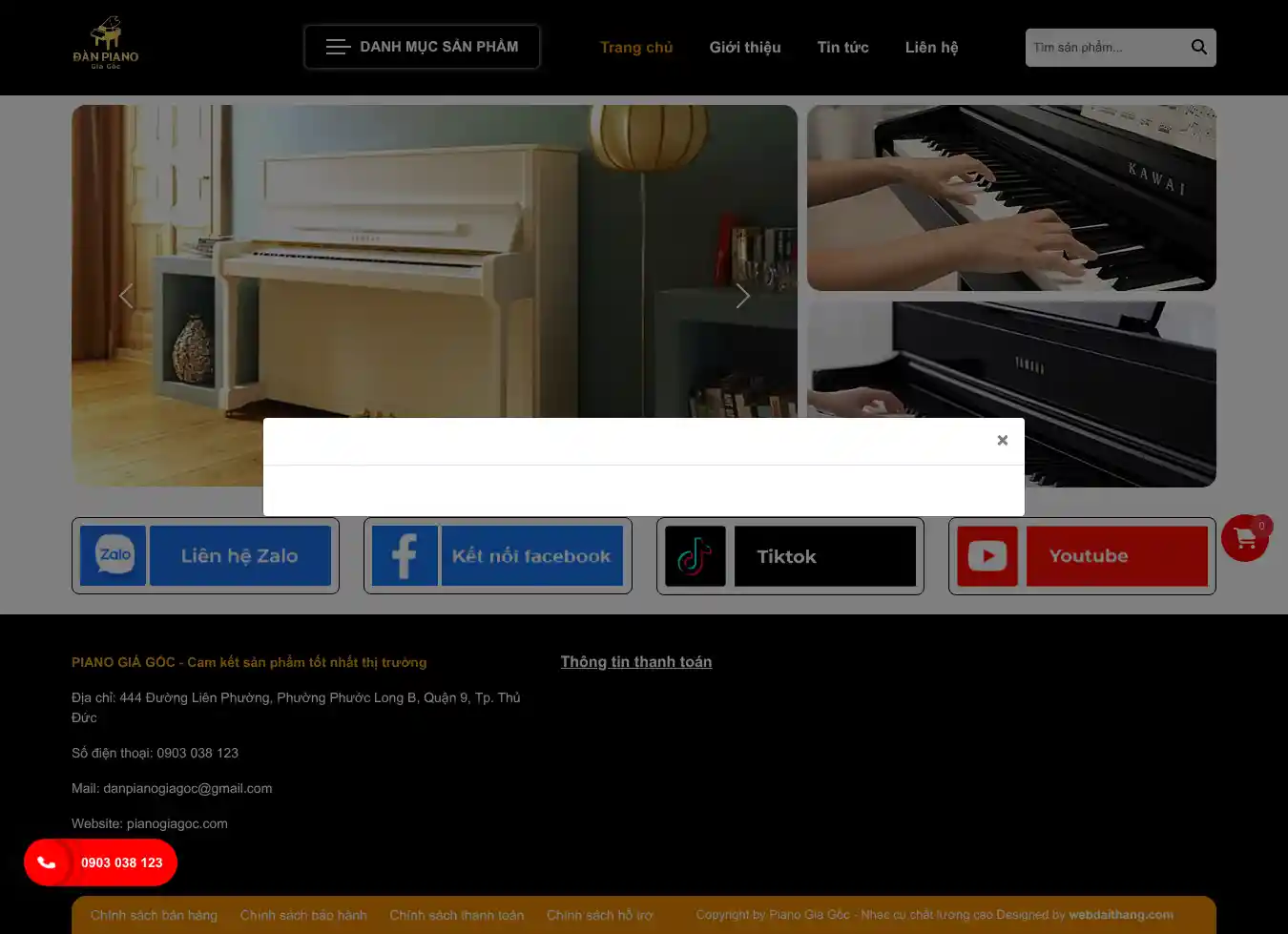1288x934 pixels.
Task: Click the Zalo logo icon
Action: coord(114,555)
